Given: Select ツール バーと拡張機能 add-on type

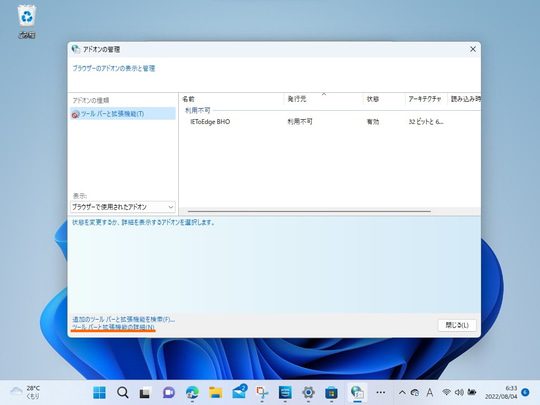Looking at the screenshot, I should 123,114.
